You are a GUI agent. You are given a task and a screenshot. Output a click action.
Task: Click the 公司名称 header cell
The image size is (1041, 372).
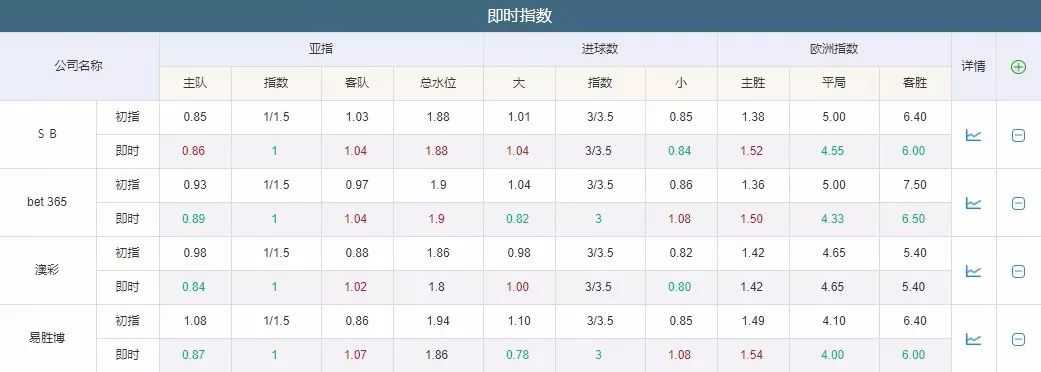click(79, 66)
